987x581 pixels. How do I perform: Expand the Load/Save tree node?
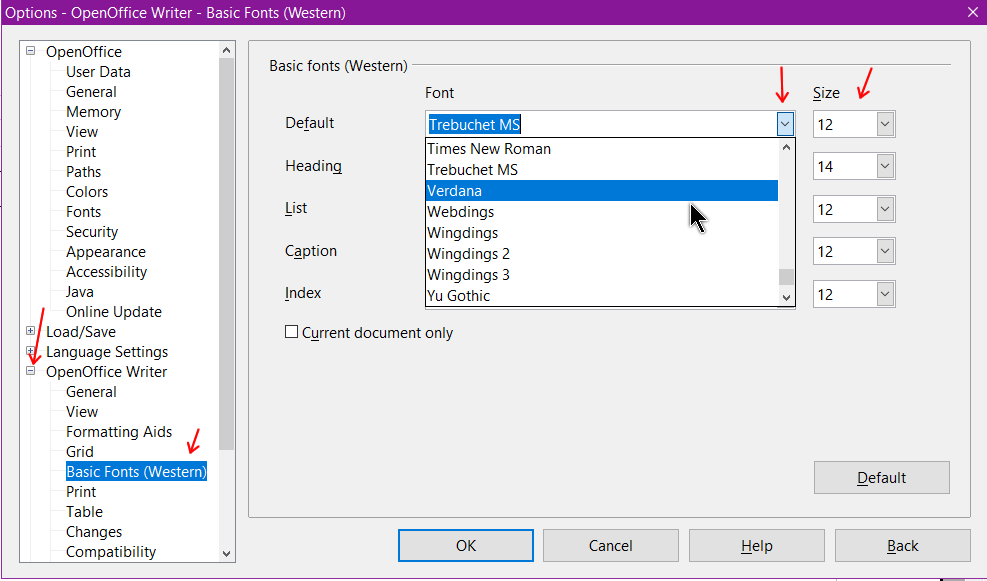(x=30, y=330)
